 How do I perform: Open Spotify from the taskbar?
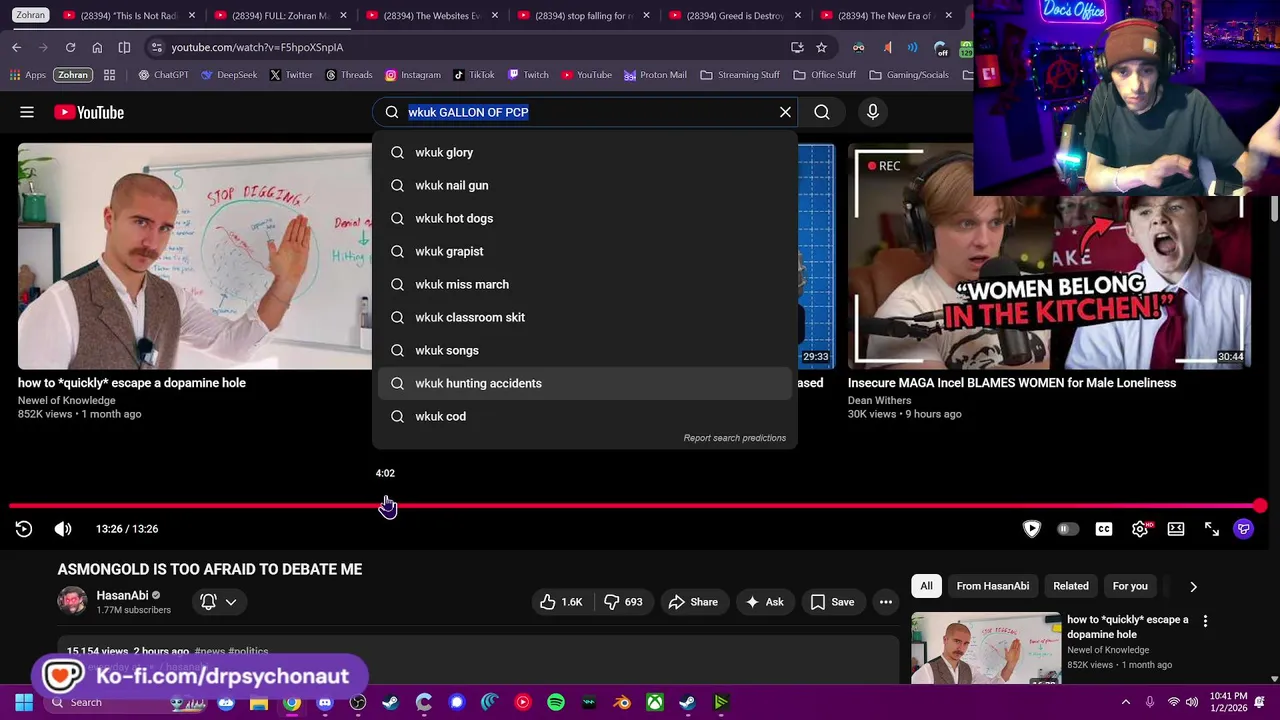[556, 702]
